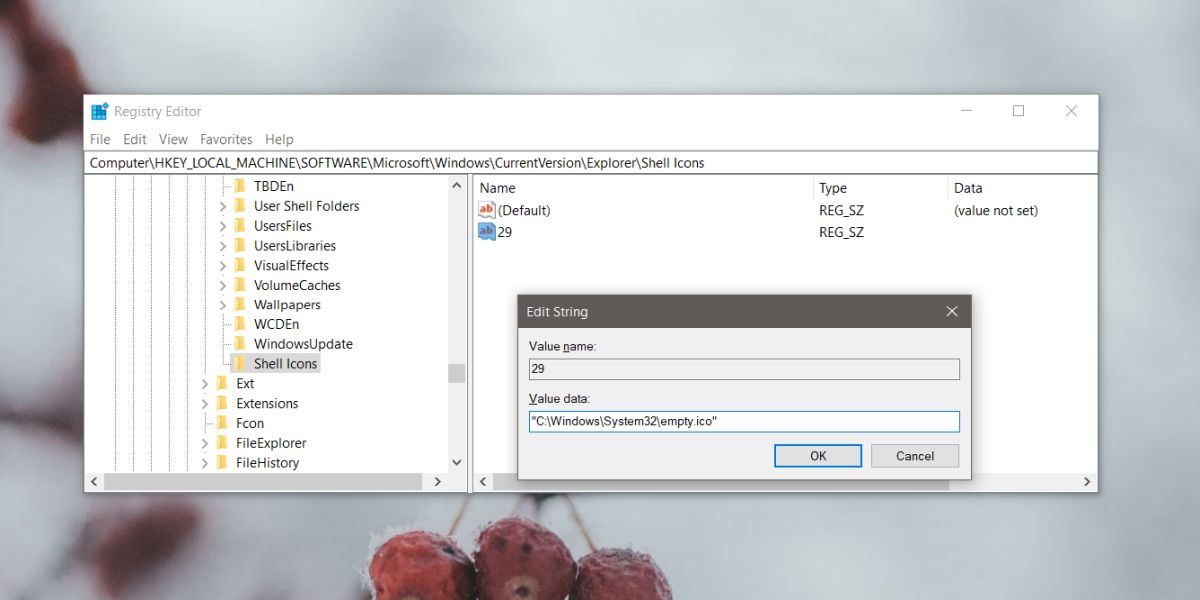The image size is (1200, 600).
Task: Select the Shell Icons tree label
Action: [285, 364]
